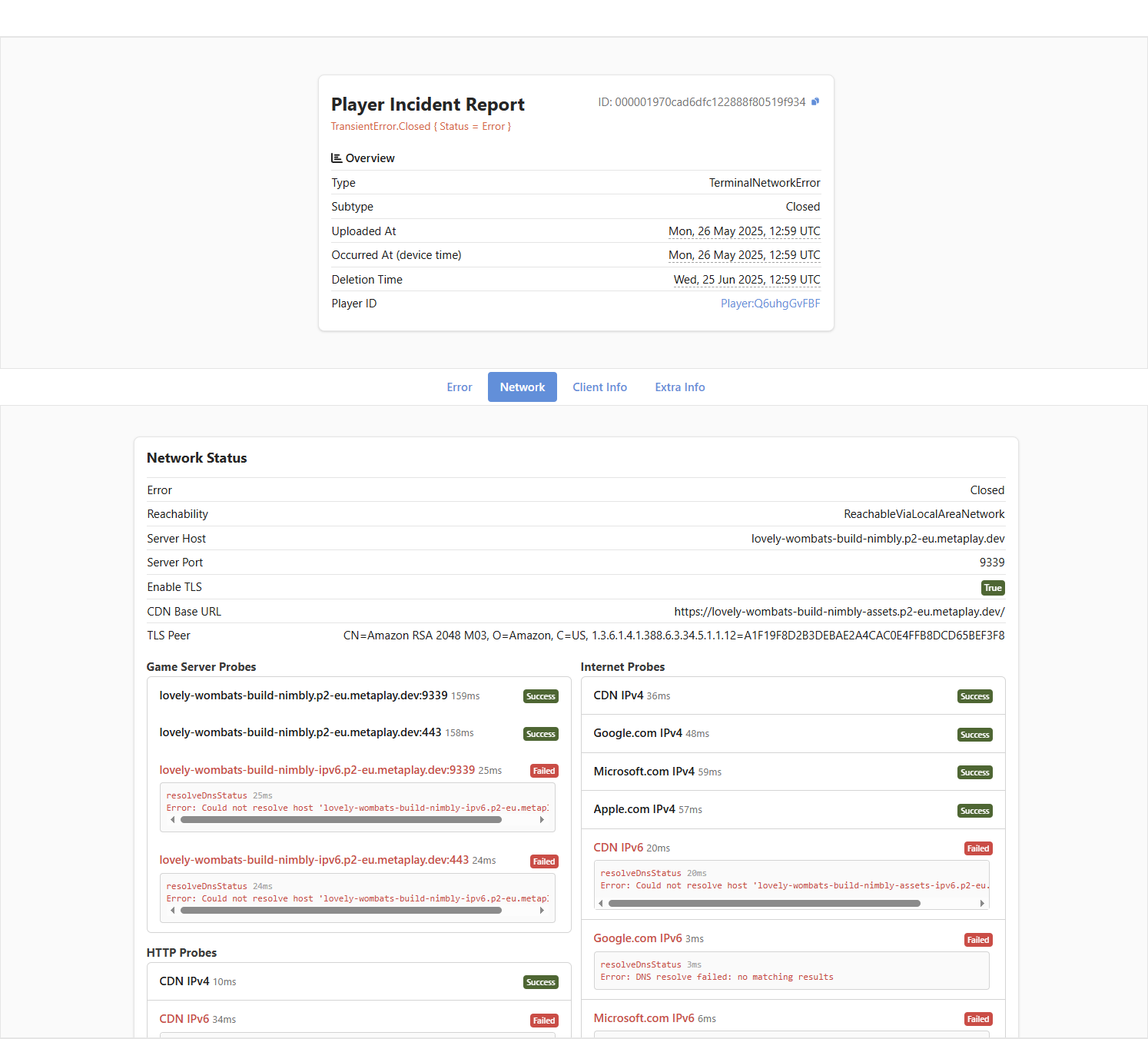
Task: Click the Microsoft.com IPv4 probe row
Action: pos(793,772)
